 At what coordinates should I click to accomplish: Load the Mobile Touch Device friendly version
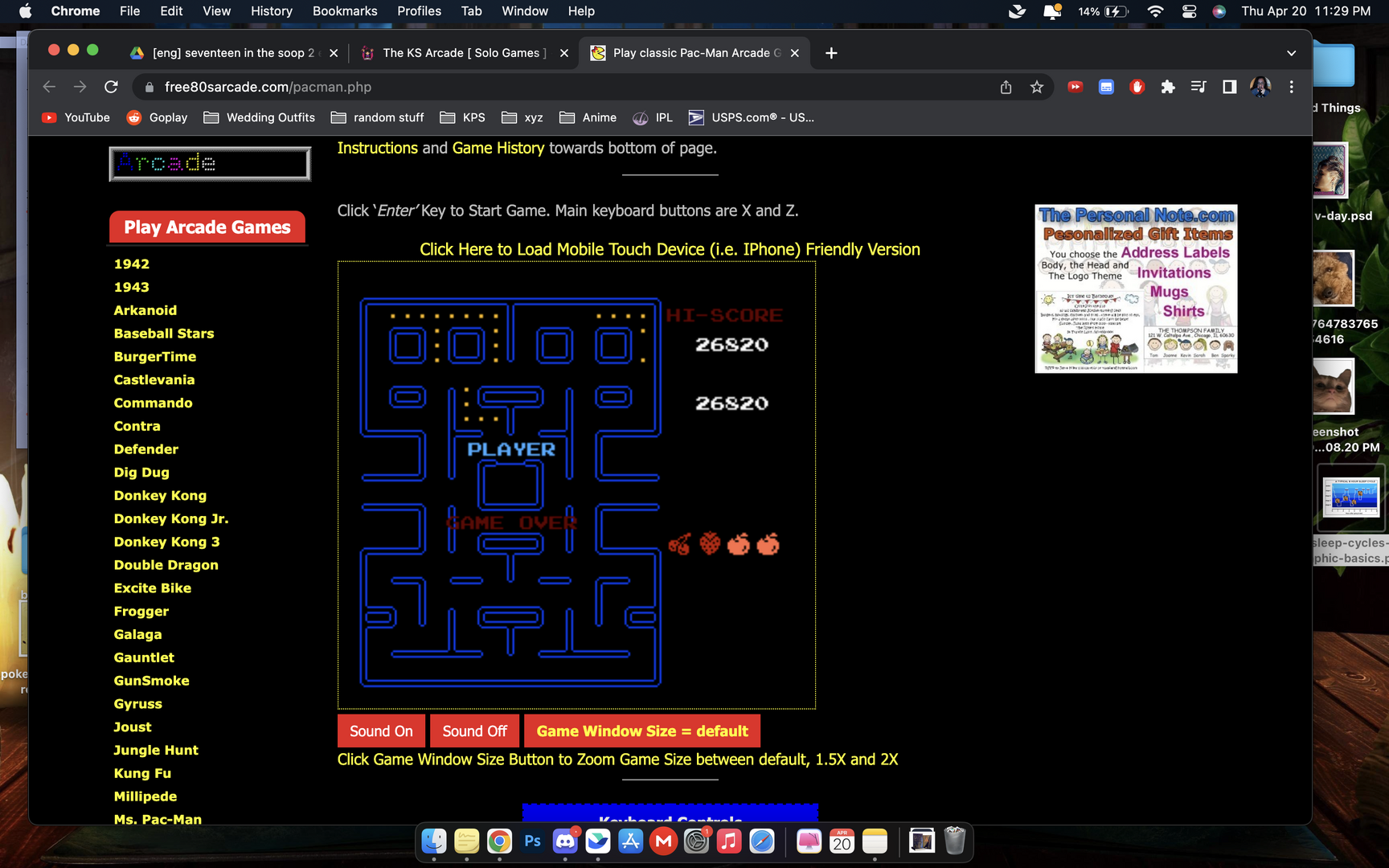click(x=670, y=249)
